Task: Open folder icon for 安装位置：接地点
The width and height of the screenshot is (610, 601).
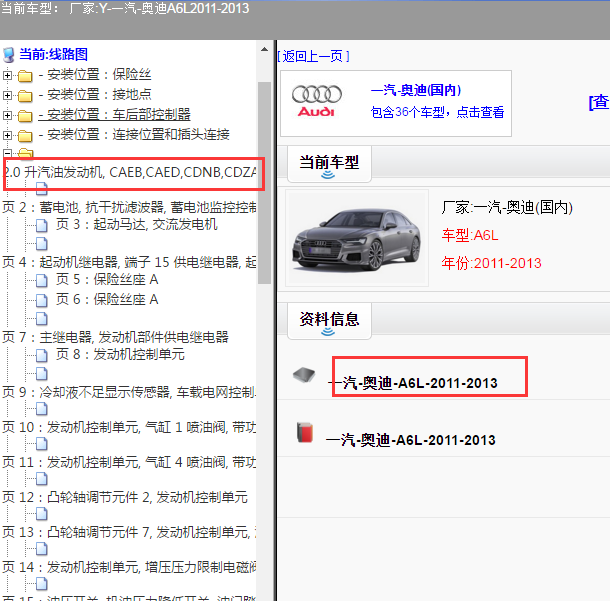Action: coord(25,95)
